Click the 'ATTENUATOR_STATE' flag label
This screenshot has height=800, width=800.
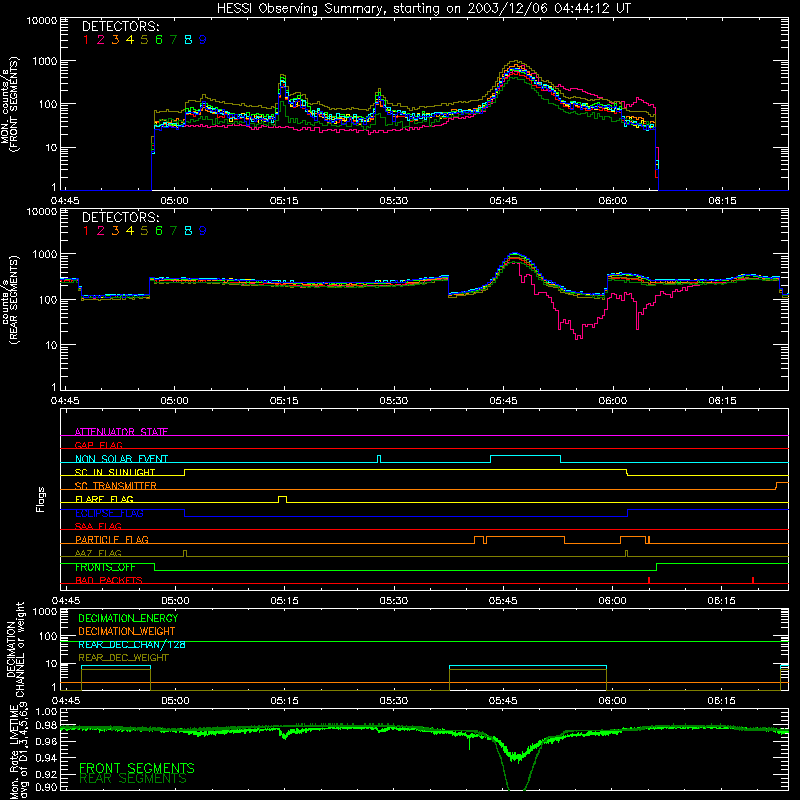pos(121,432)
